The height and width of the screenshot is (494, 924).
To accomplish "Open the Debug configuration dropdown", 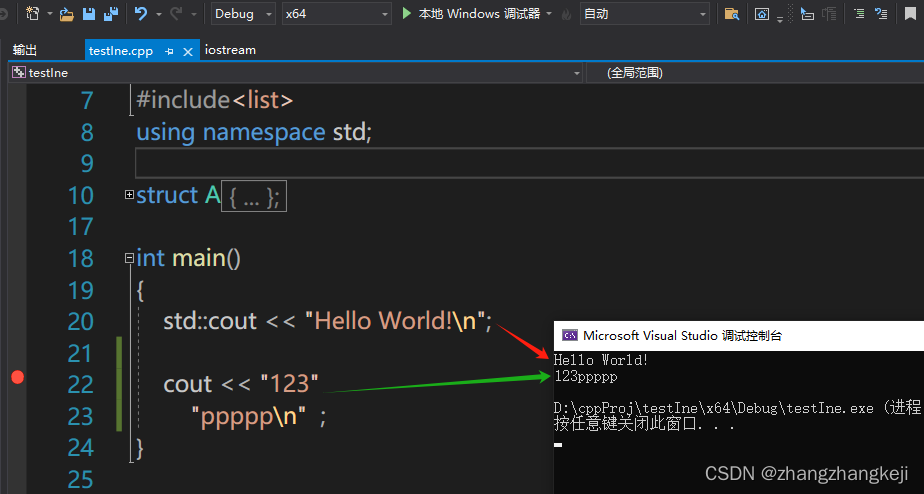I will [x=243, y=14].
